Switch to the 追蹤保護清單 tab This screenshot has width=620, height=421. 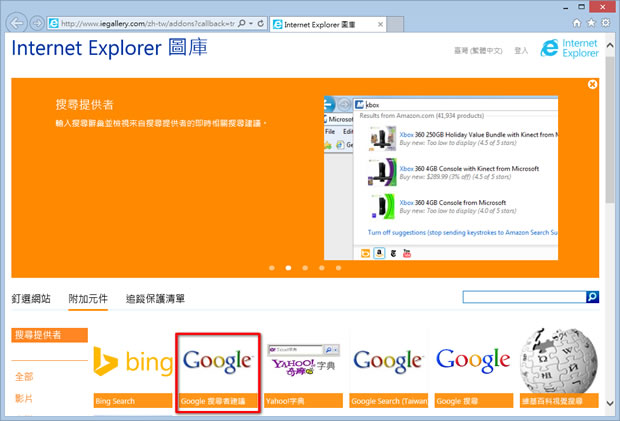coord(155,299)
